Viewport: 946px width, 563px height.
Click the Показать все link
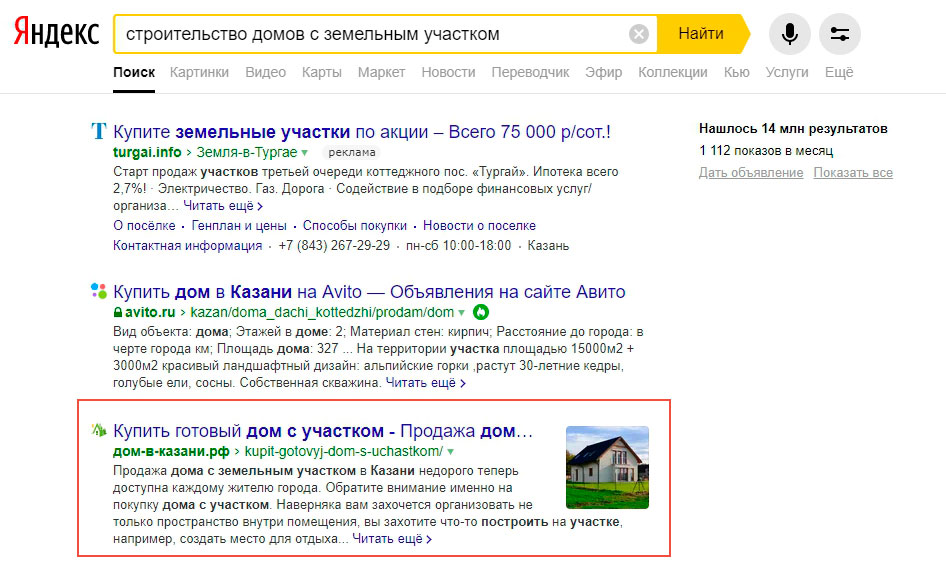coord(853,173)
